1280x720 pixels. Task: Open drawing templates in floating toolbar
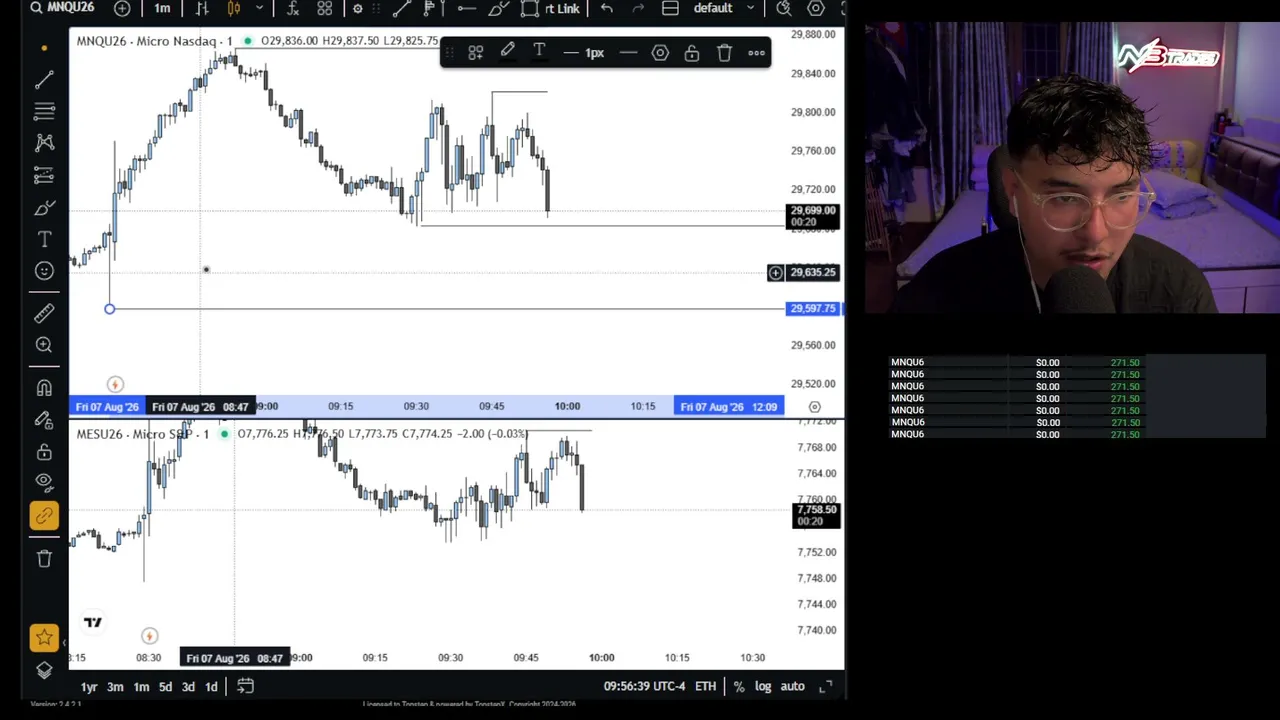coord(476,52)
